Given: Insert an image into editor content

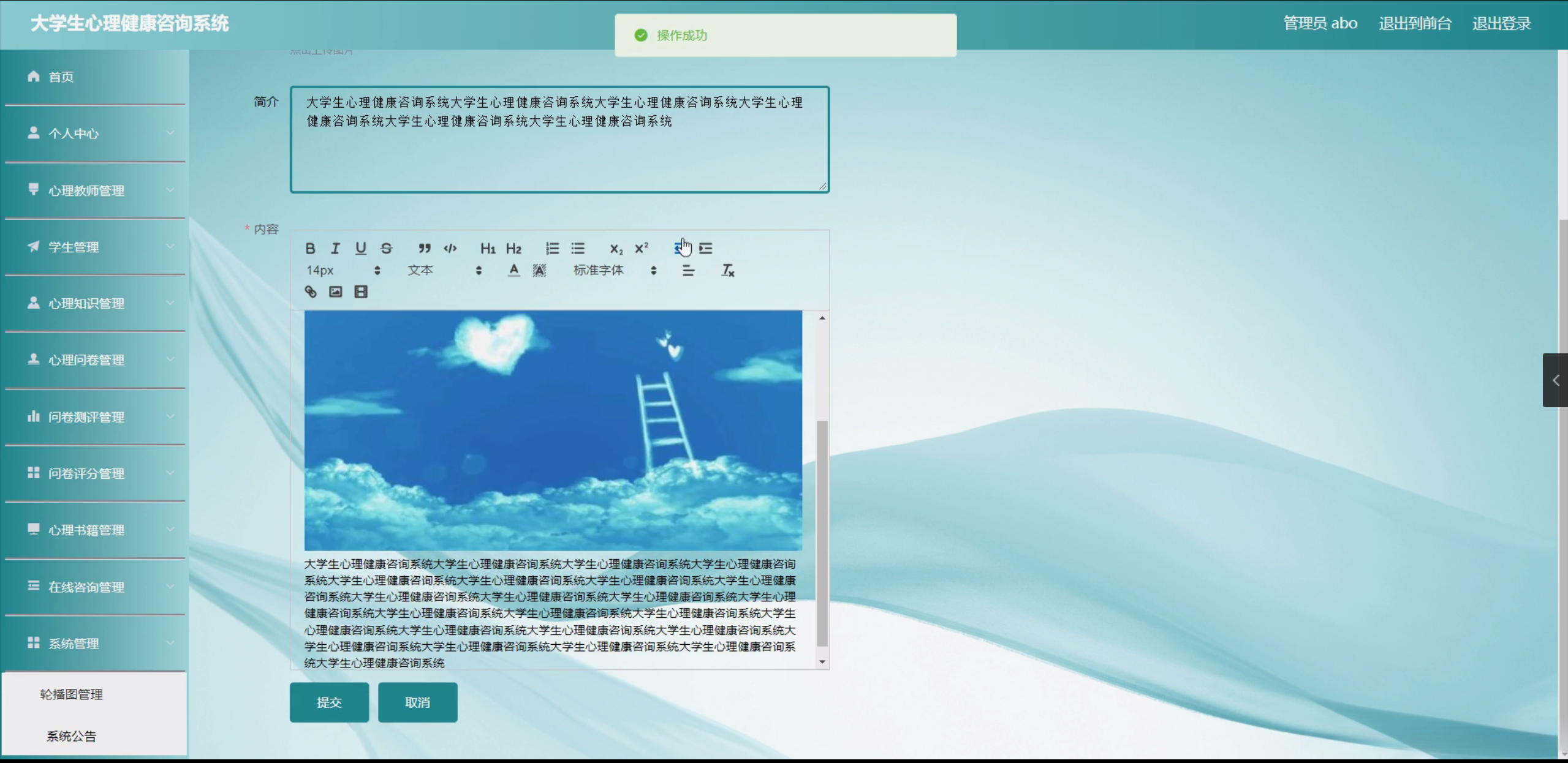Looking at the screenshot, I should click(336, 291).
